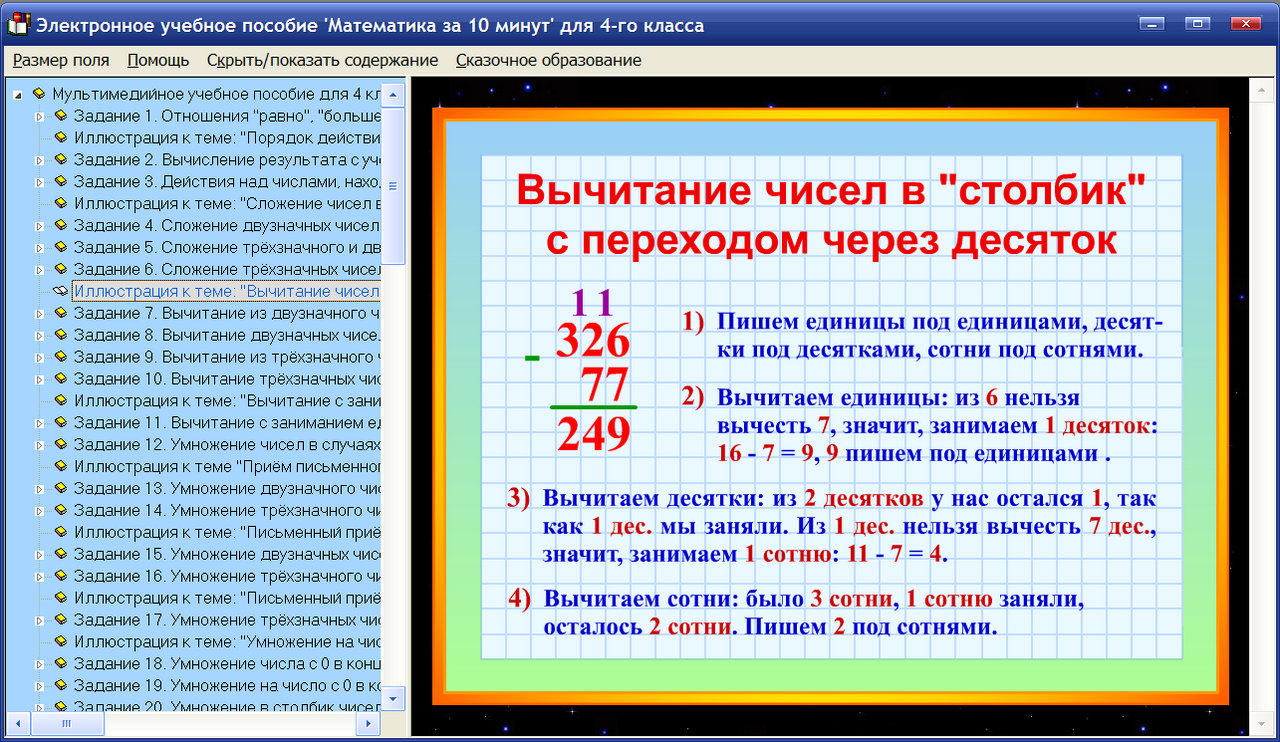The height and width of the screenshot is (742, 1280).
Task: Click the book icon beside Задание 4
Action: pyautogui.click(x=60, y=225)
